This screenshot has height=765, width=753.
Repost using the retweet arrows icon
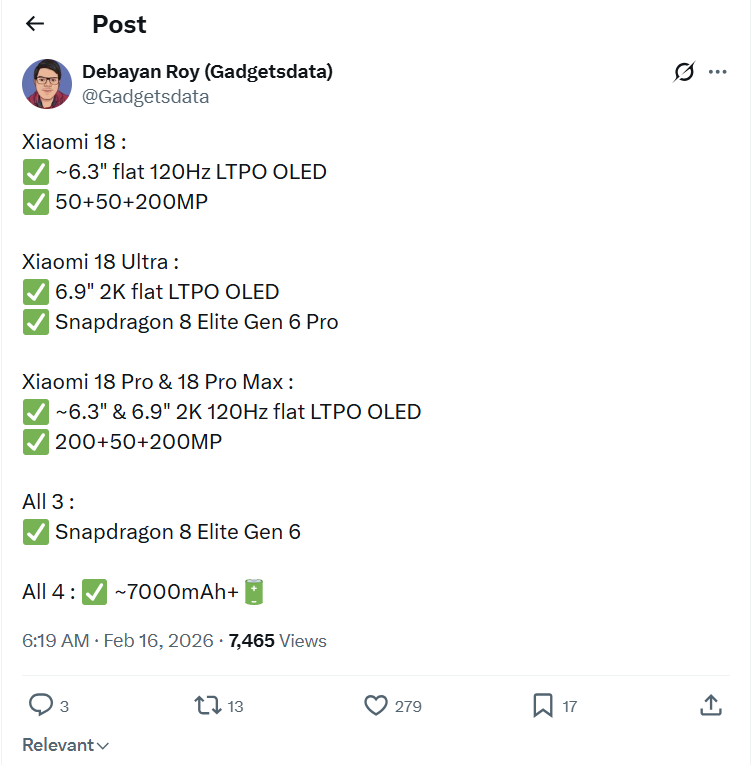pyautogui.click(x=207, y=706)
